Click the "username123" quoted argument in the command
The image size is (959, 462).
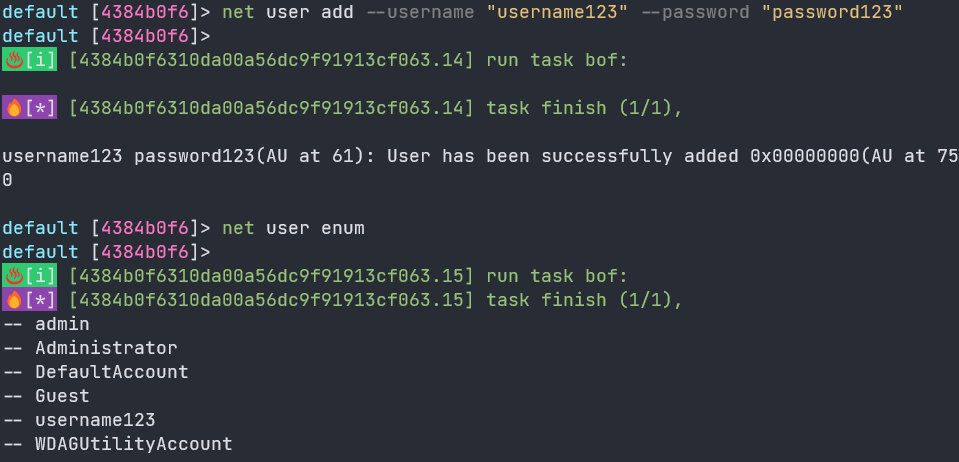(558, 12)
